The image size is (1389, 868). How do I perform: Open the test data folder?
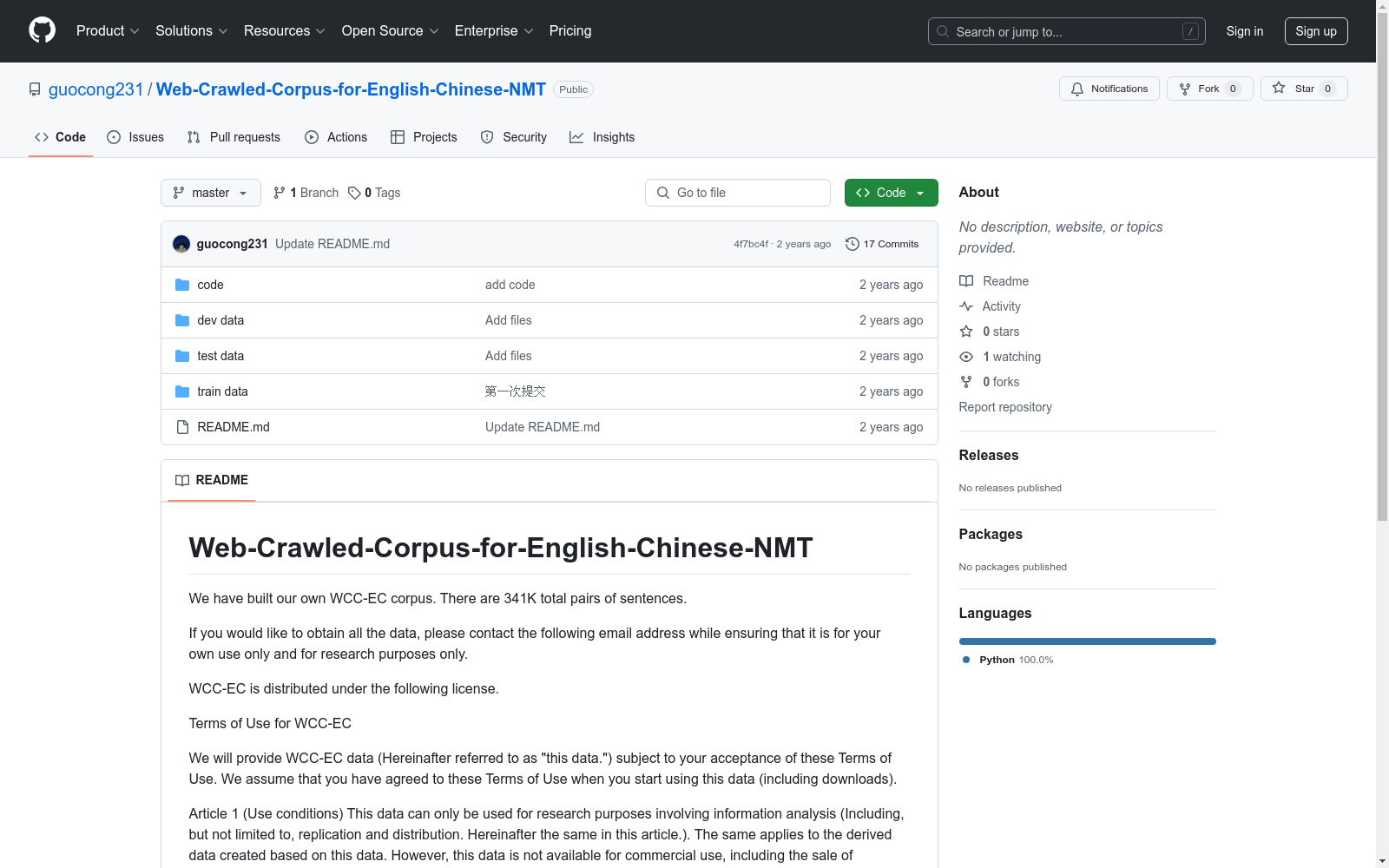click(x=221, y=356)
